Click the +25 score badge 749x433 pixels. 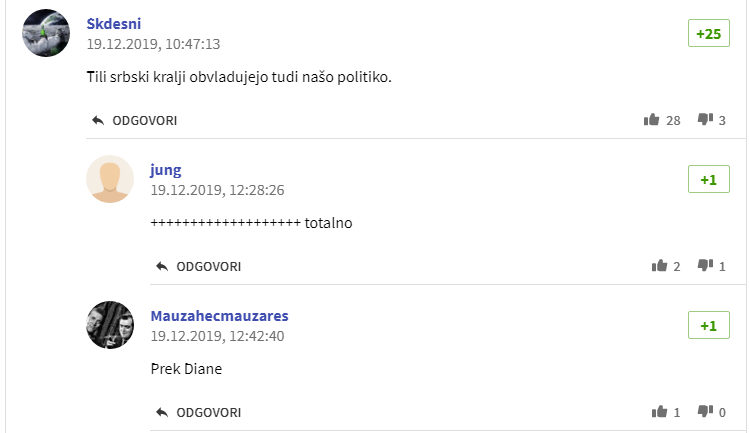(x=708, y=34)
